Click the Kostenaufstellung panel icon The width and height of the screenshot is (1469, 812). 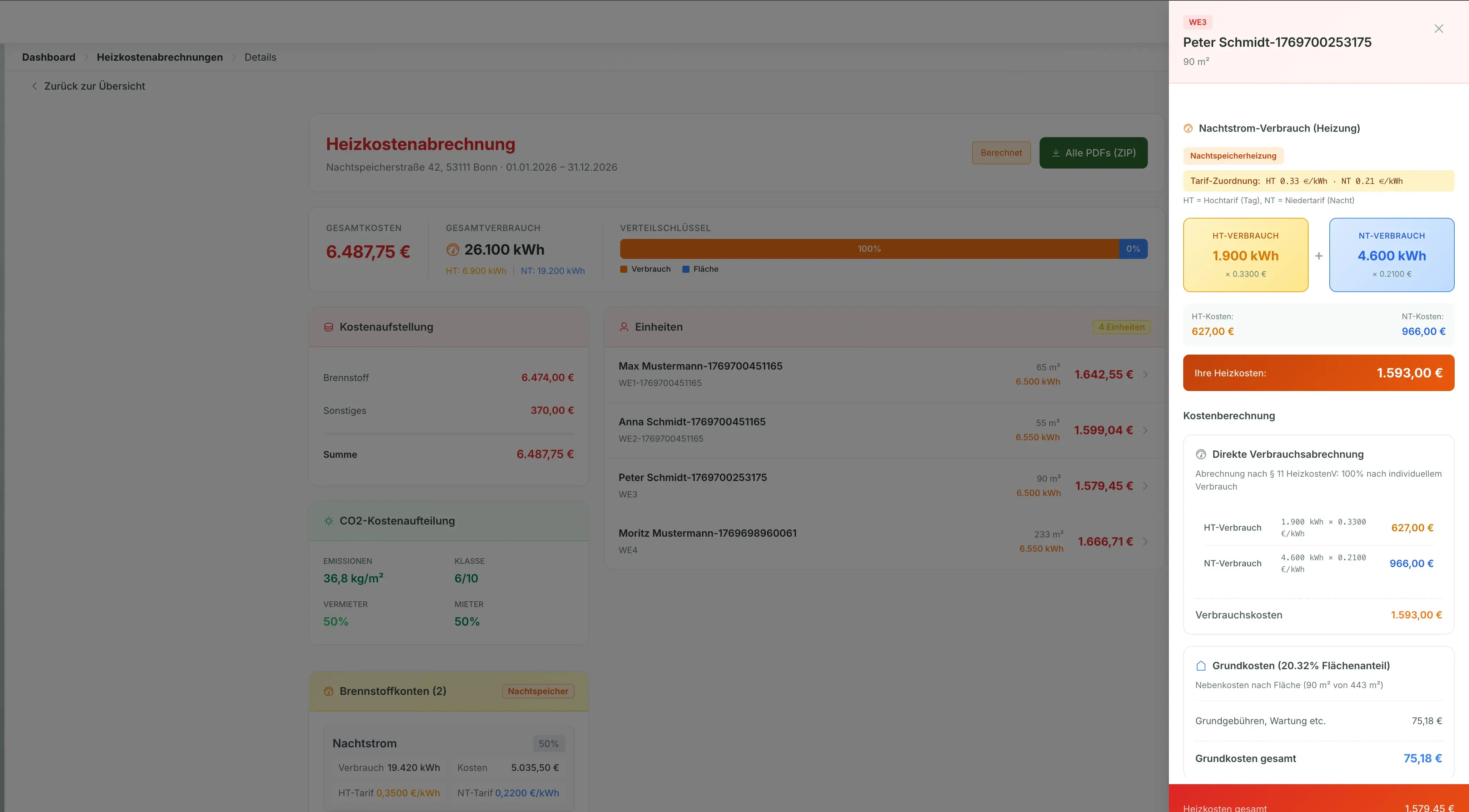point(328,326)
